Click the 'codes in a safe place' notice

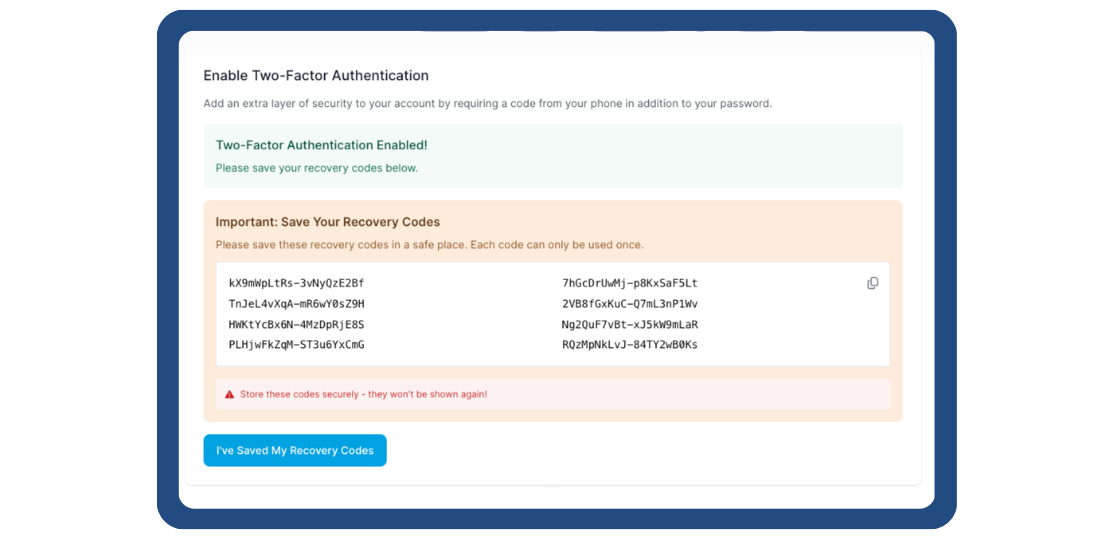coord(429,245)
